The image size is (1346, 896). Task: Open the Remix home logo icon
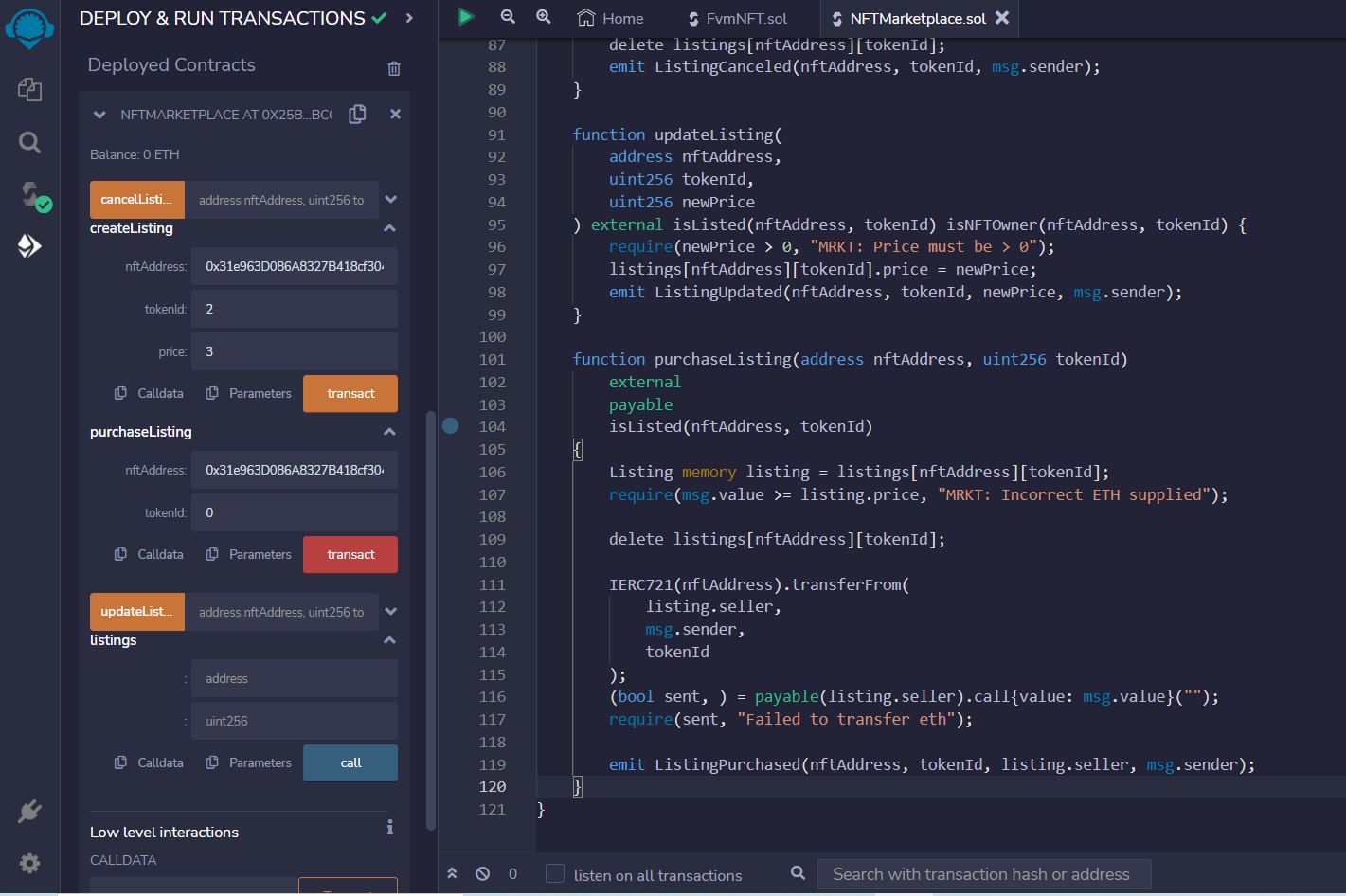[29, 29]
